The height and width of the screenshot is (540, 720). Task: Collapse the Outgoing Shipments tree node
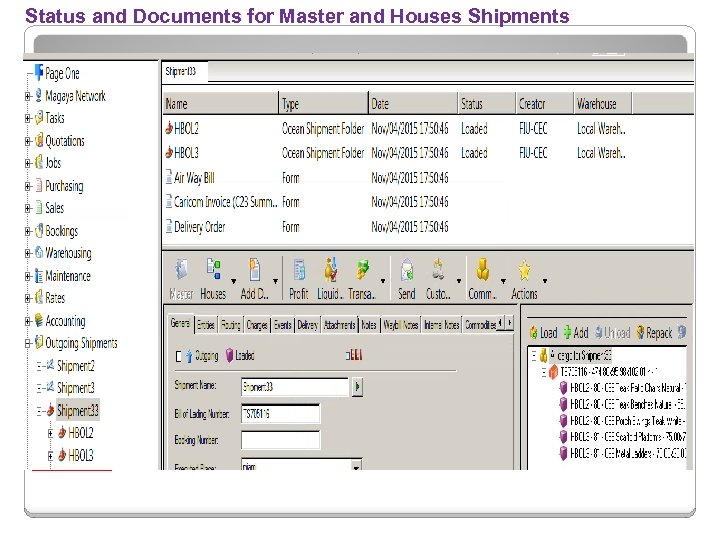28,343
